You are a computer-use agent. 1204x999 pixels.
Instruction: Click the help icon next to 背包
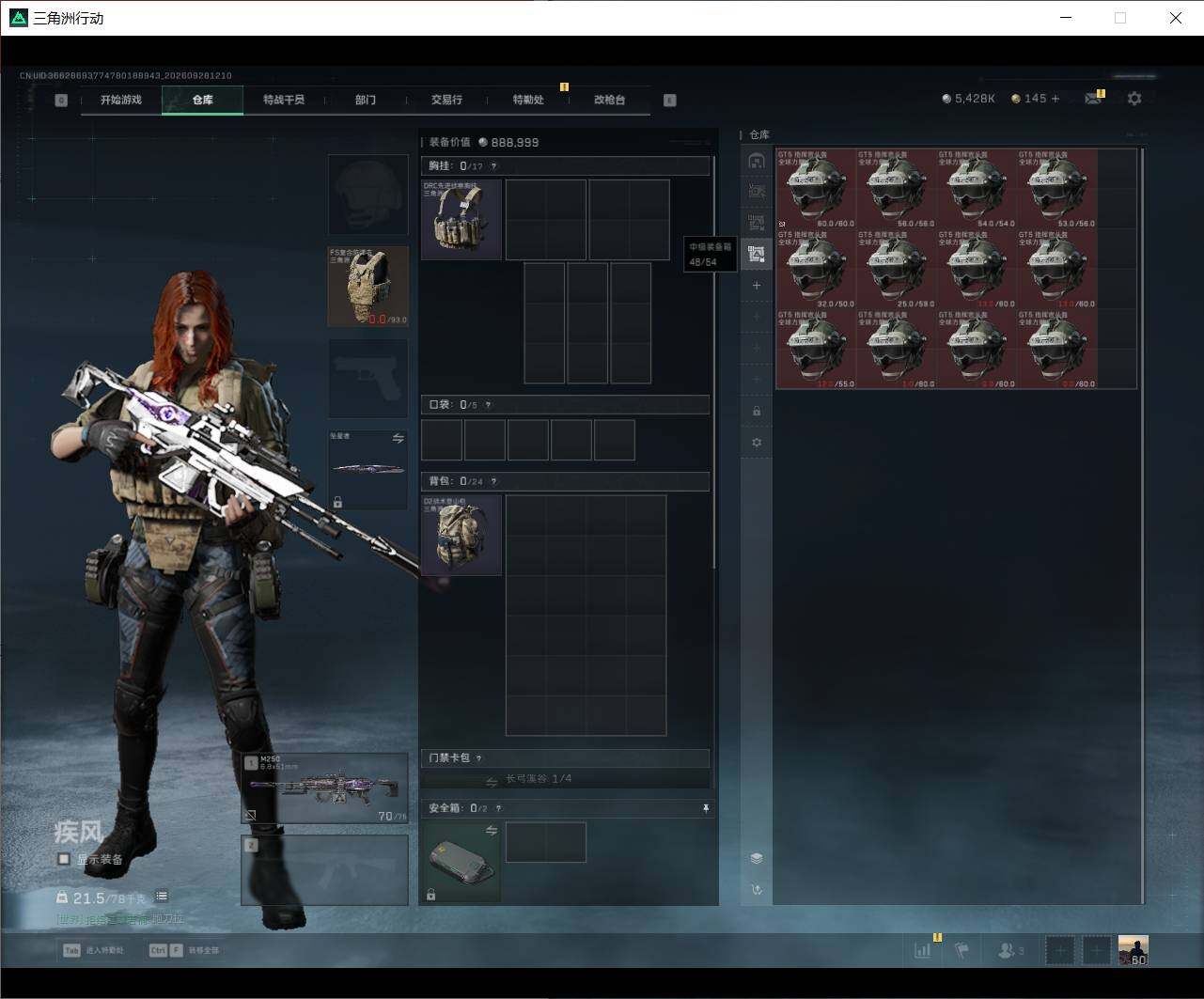[x=494, y=481]
